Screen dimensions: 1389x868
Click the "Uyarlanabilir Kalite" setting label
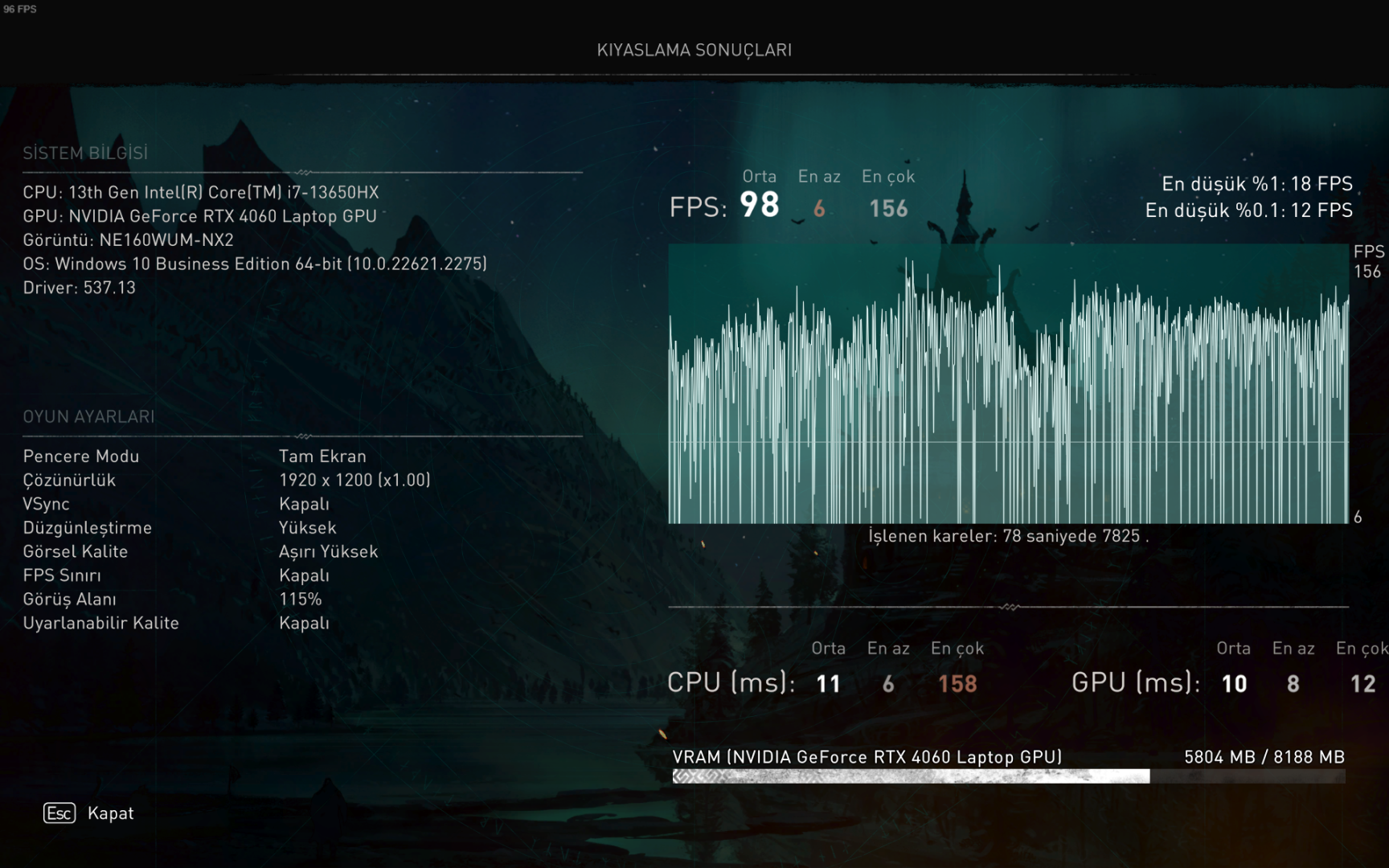(101, 623)
